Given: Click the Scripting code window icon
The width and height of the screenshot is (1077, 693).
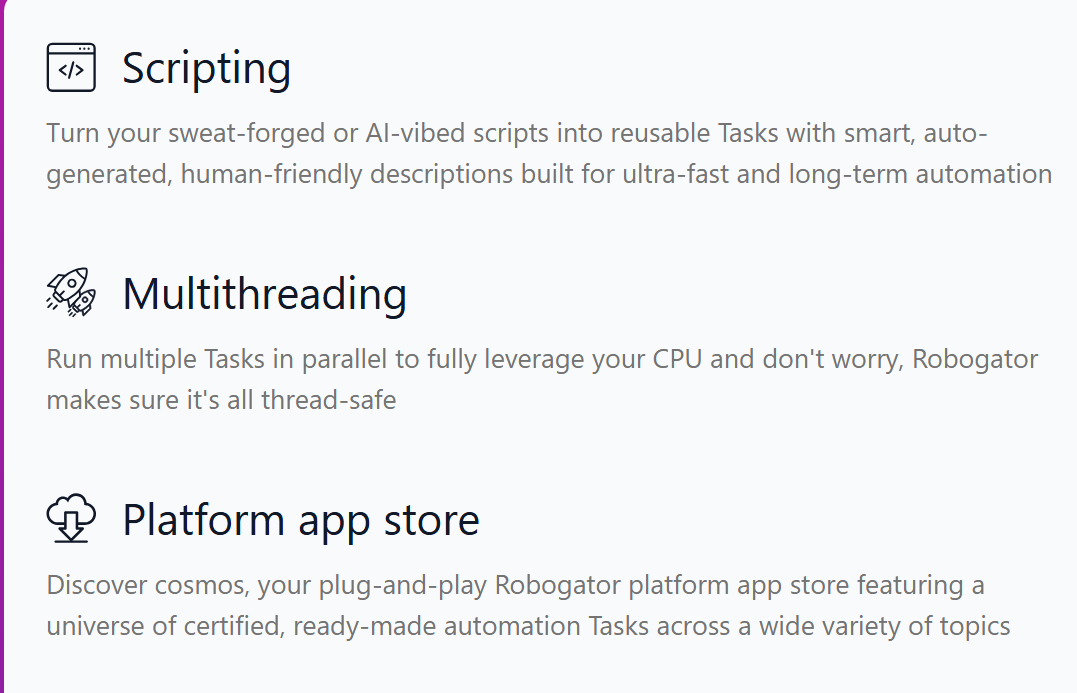Looking at the screenshot, I should [x=71, y=68].
